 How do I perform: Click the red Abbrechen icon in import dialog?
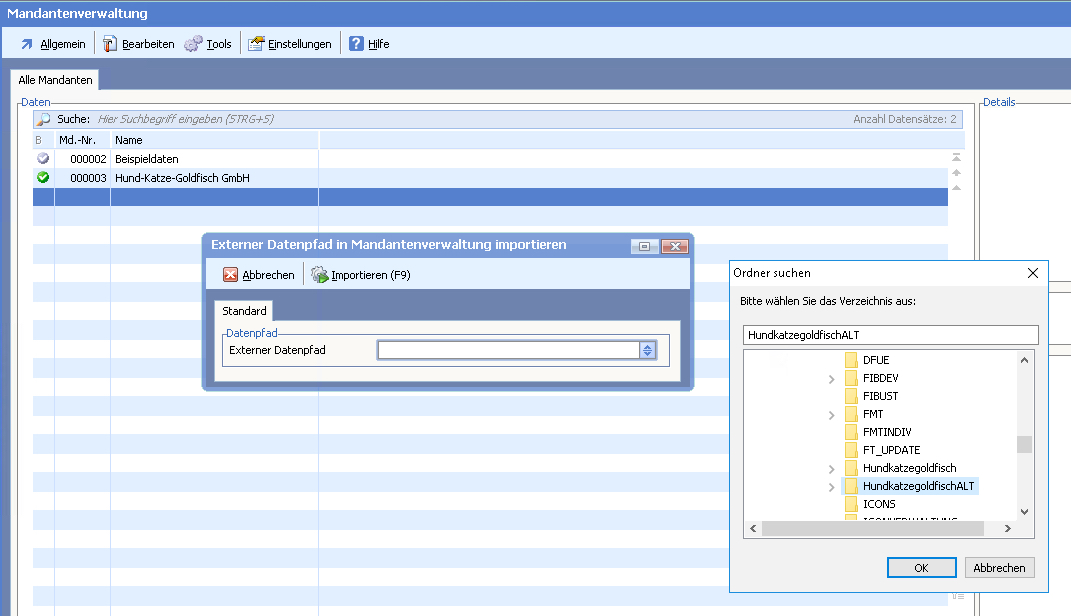pos(231,275)
